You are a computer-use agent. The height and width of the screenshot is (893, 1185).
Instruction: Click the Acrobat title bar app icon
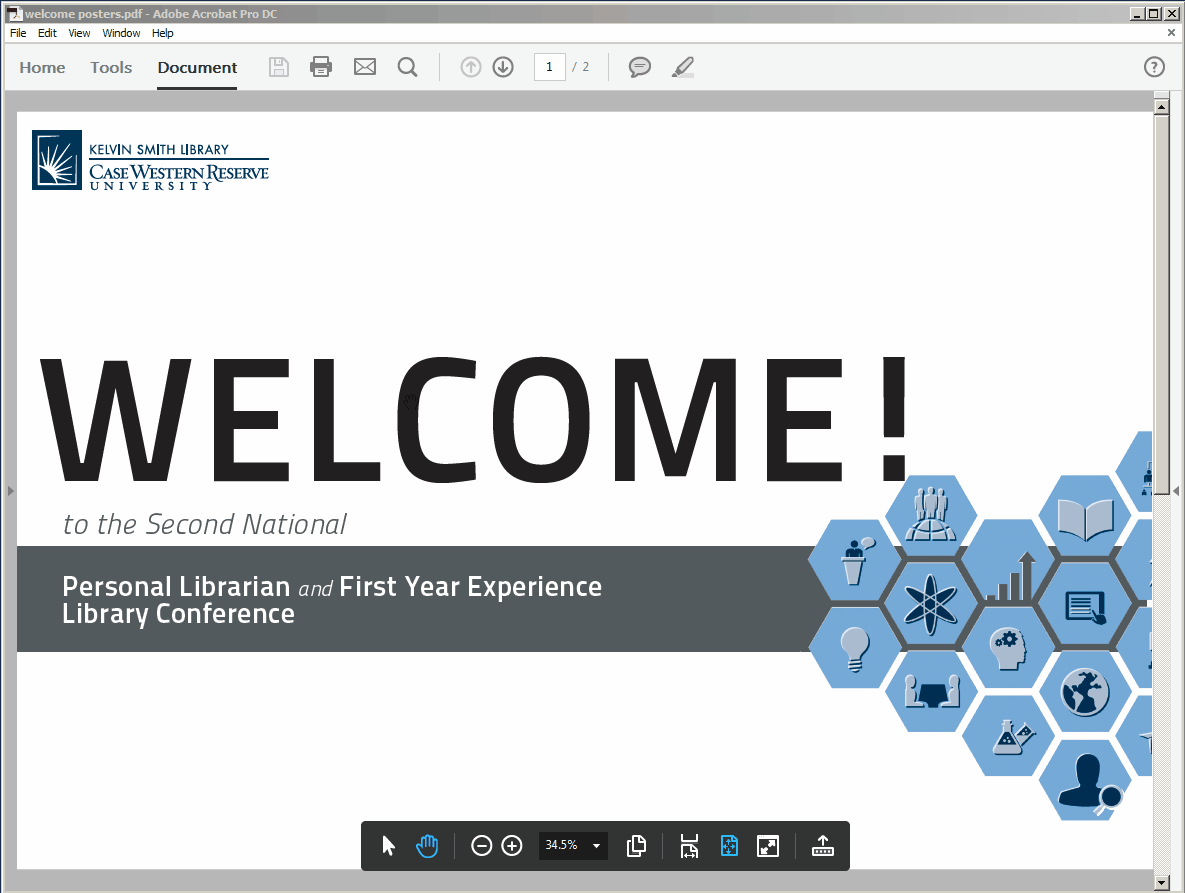[14, 14]
